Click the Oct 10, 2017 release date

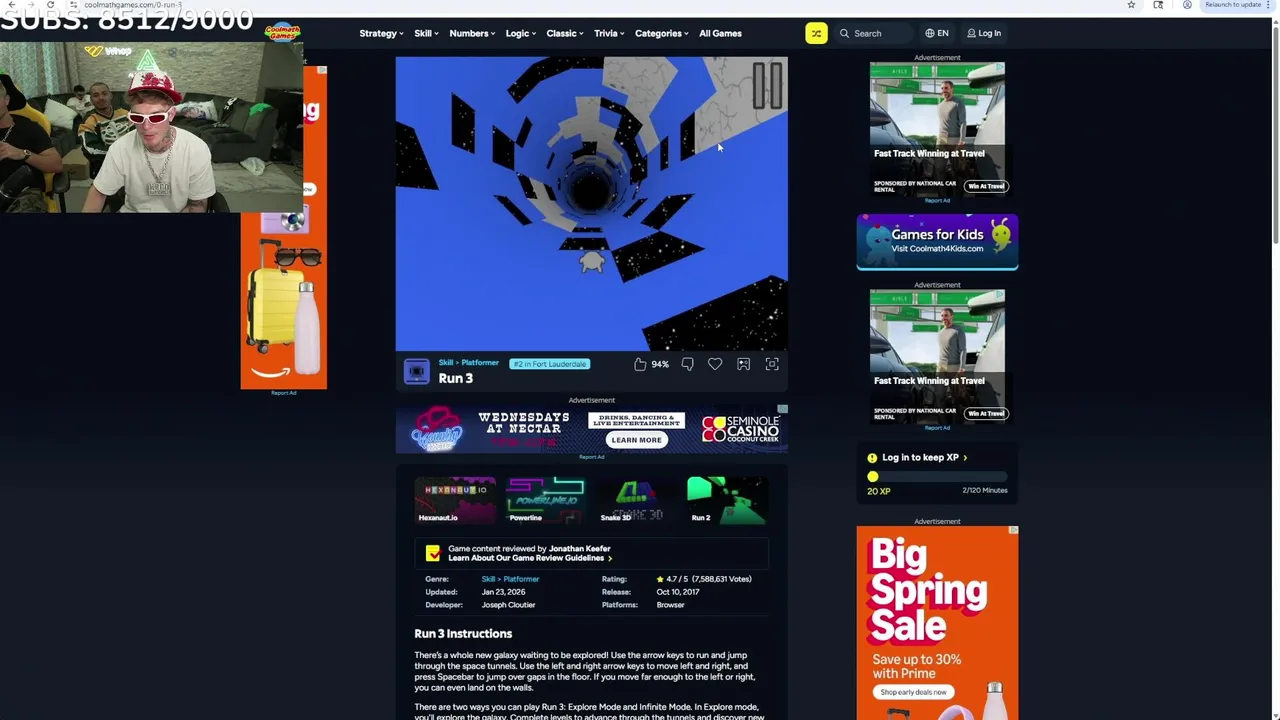[x=678, y=592]
